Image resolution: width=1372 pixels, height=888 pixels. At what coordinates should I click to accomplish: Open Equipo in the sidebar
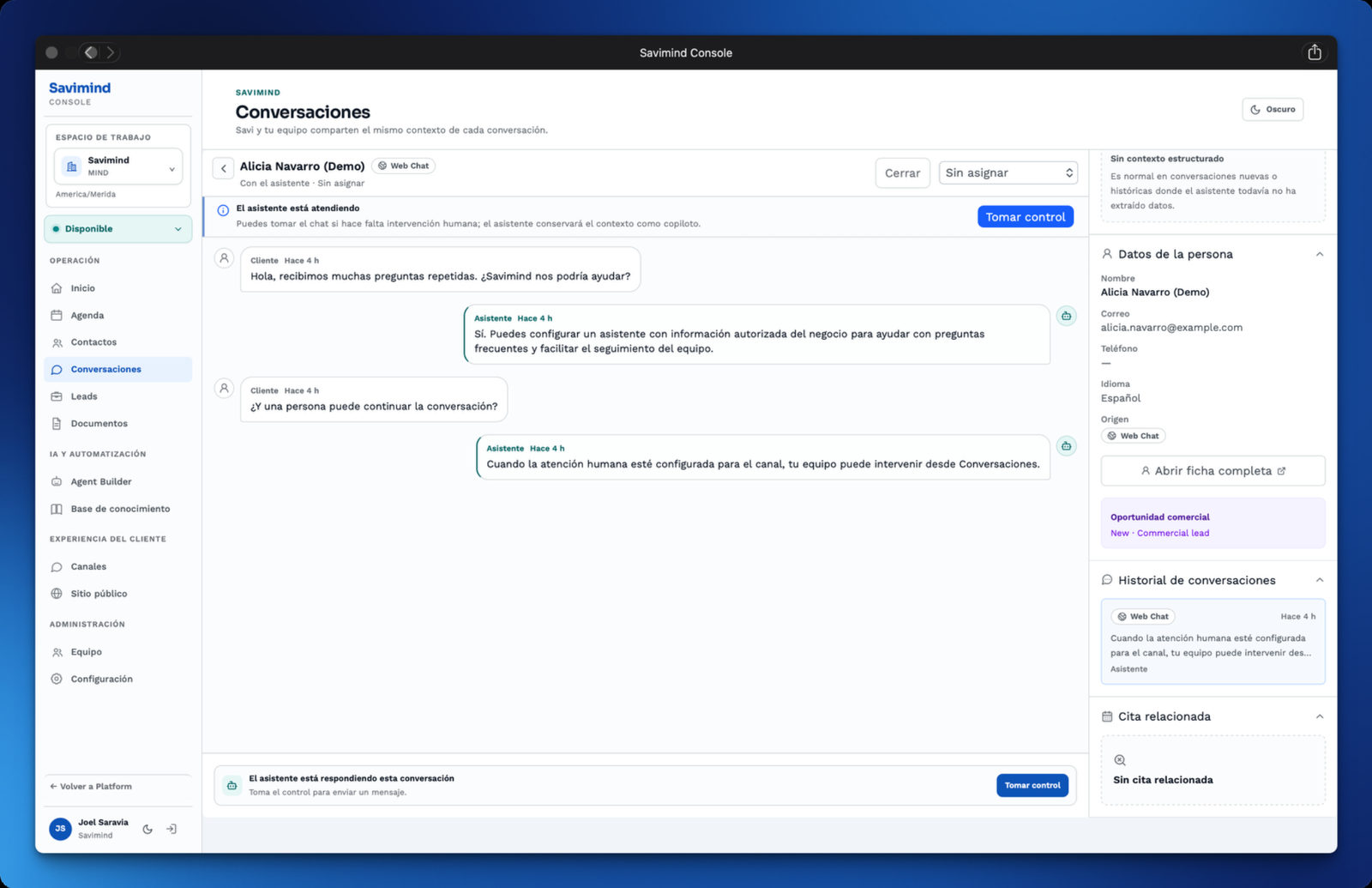tap(118, 652)
